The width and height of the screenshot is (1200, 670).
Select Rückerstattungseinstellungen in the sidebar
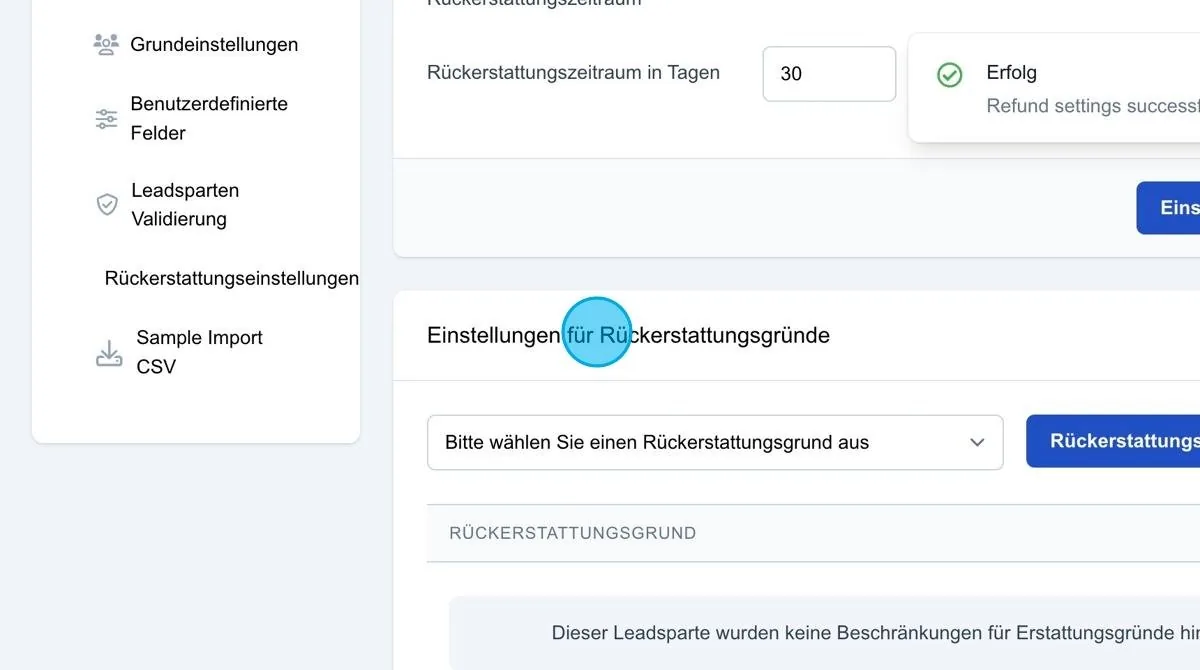pos(231,278)
